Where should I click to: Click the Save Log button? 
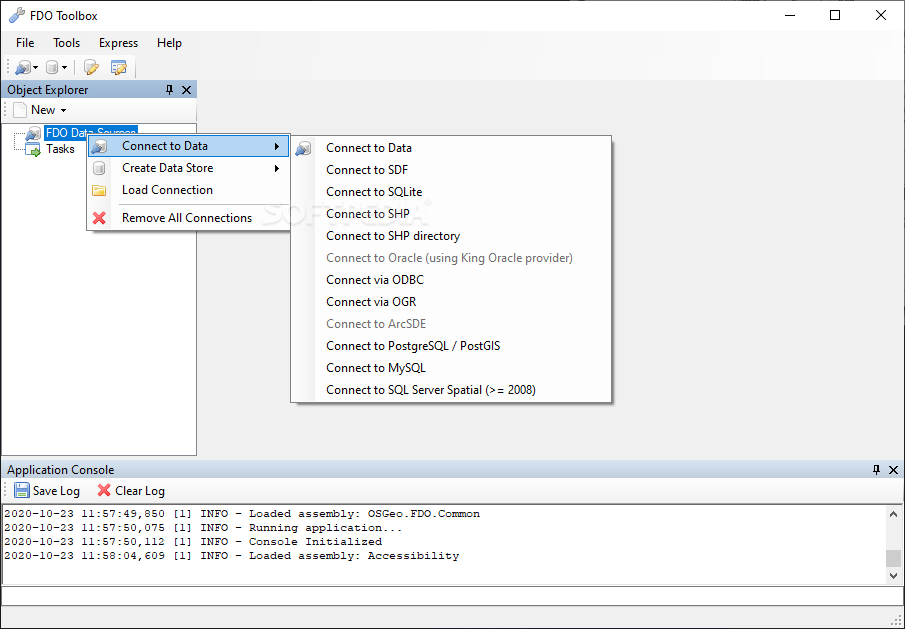(47, 491)
